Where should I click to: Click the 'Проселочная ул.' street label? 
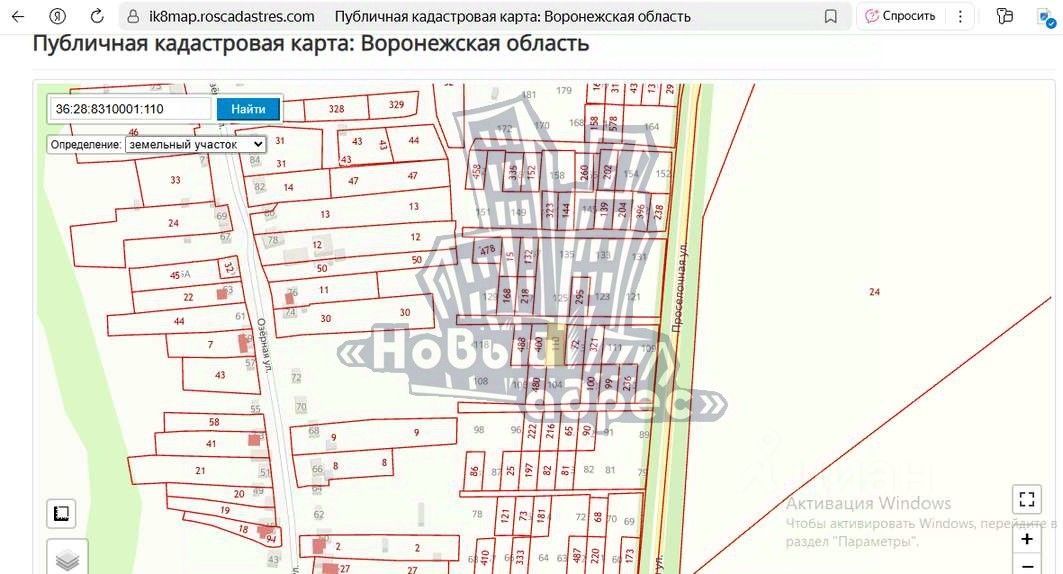click(x=679, y=287)
